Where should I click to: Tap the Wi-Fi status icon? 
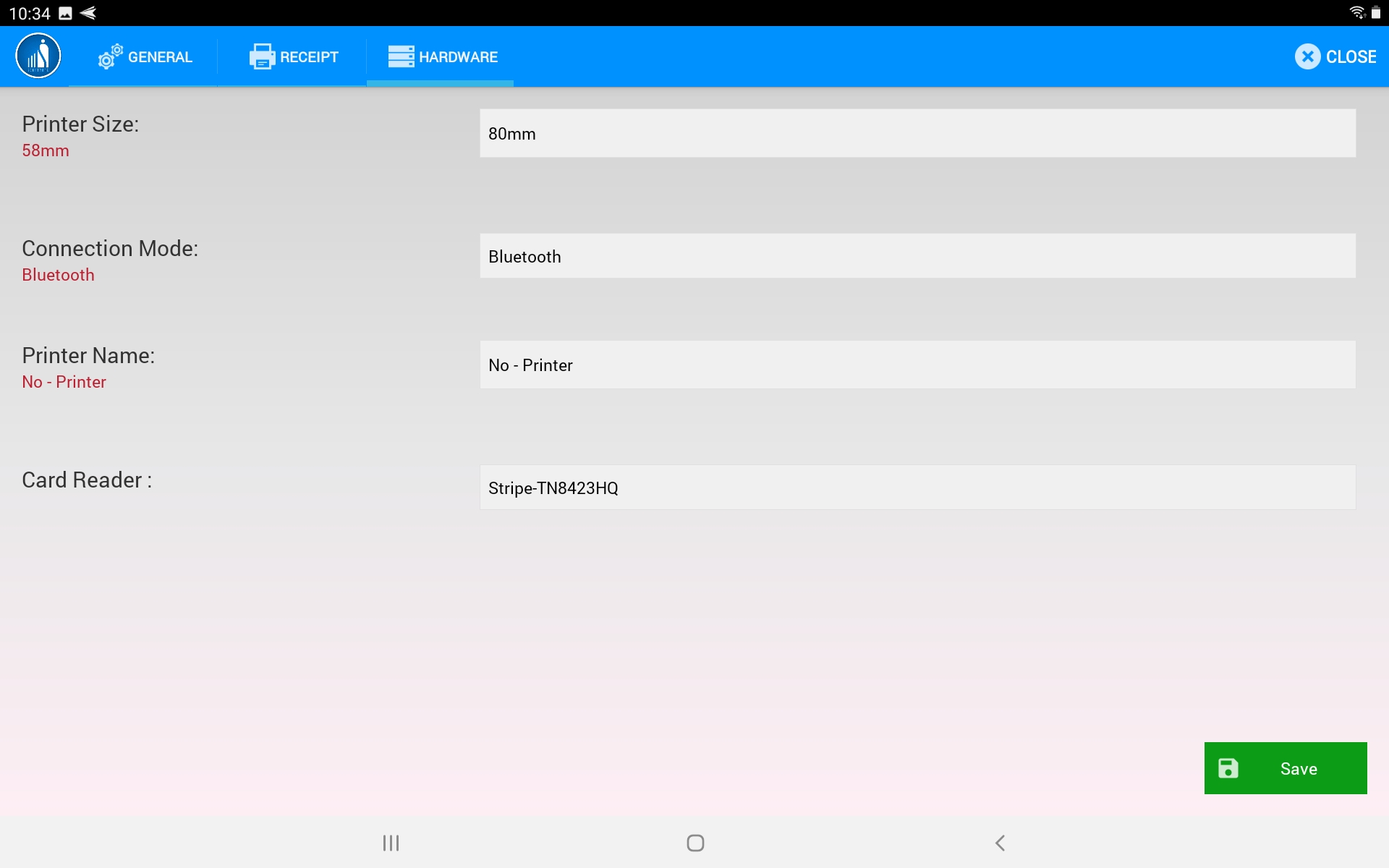click(1356, 13)
